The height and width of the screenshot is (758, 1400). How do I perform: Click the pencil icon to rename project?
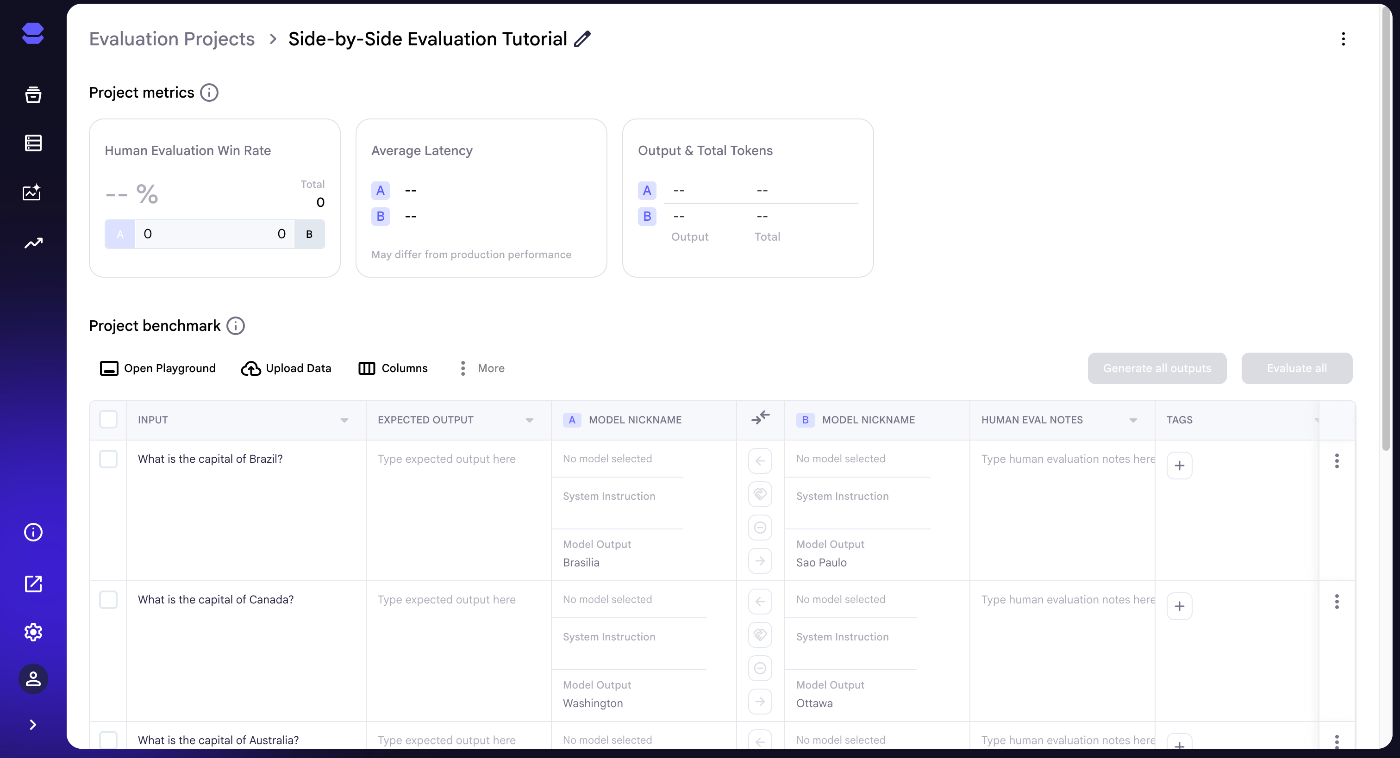(583, 39)
